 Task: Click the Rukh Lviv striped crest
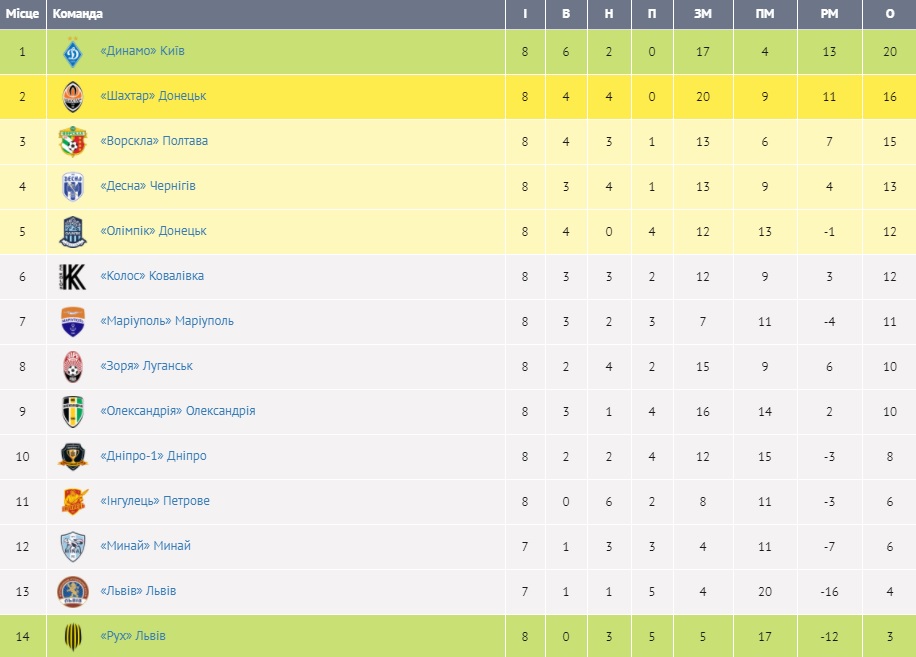tap(73, 636)
